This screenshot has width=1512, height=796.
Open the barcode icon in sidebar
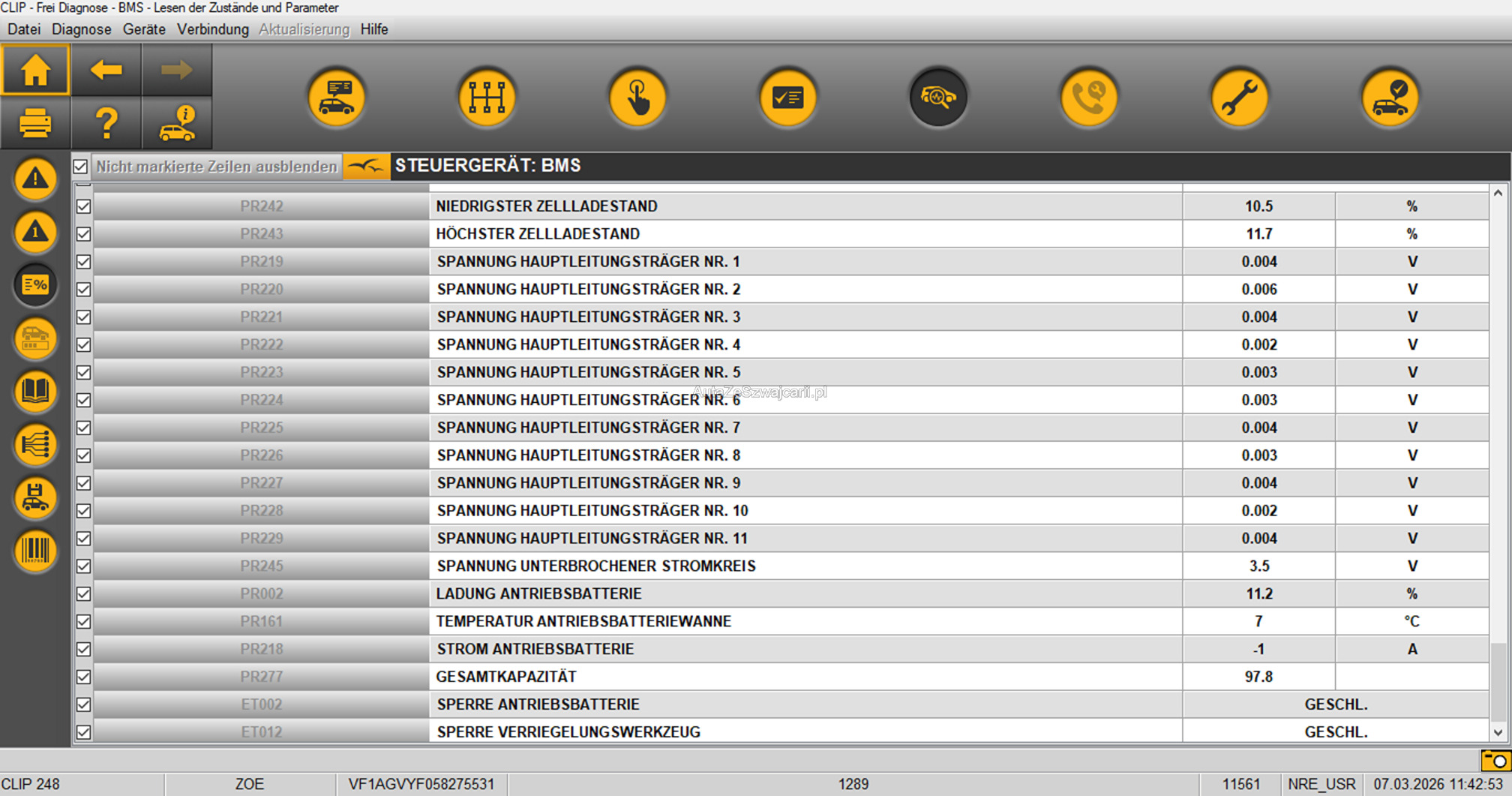pyautogui.click(x=35, y=551)
